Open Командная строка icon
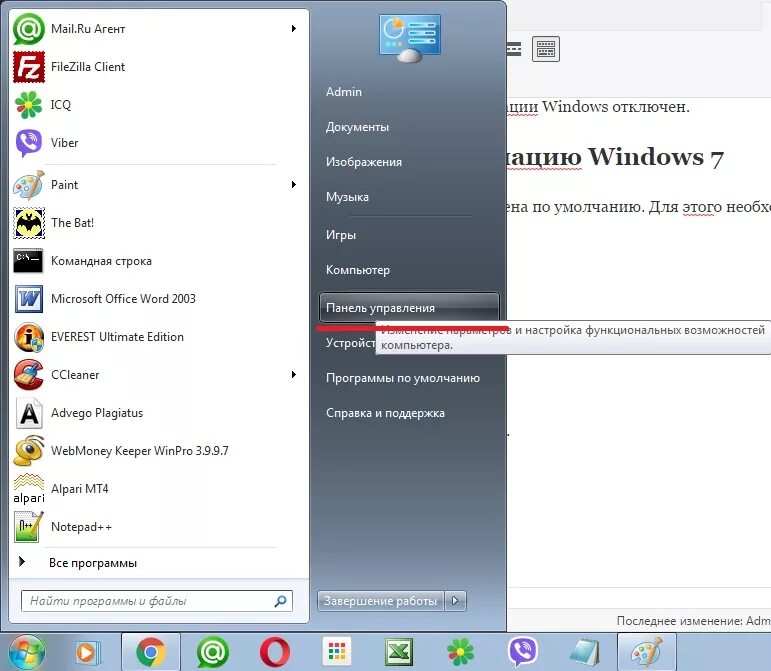 [x=29, y=261]
